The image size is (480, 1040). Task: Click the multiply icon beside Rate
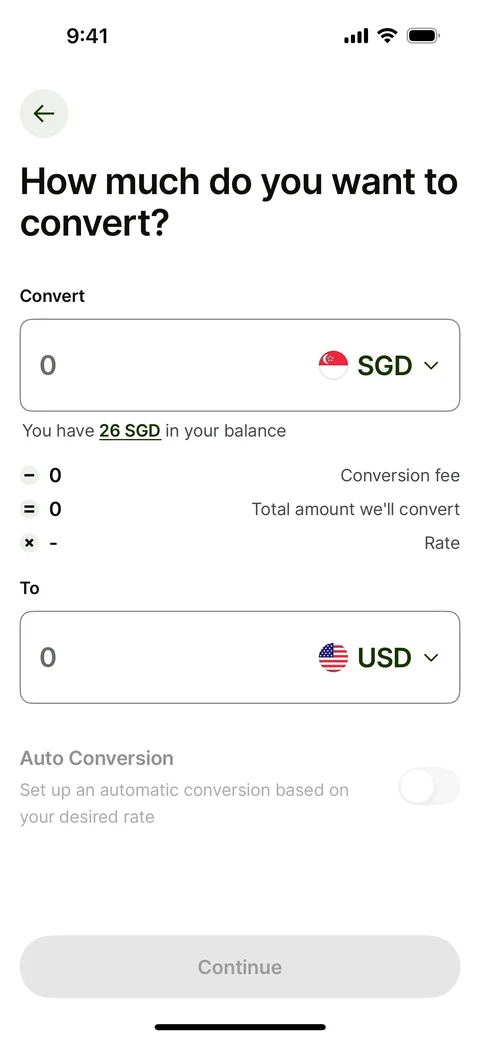pos(29,544)
